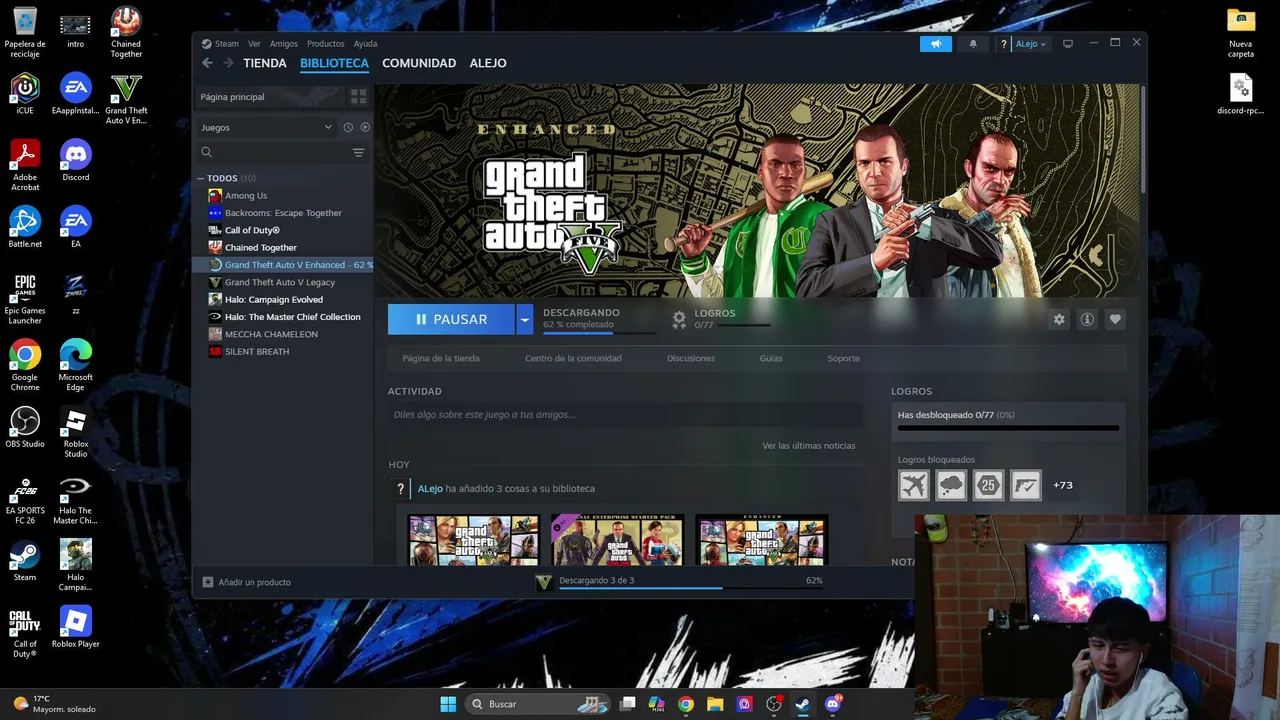Open the ALejo account dropdown

[1030, 44]
